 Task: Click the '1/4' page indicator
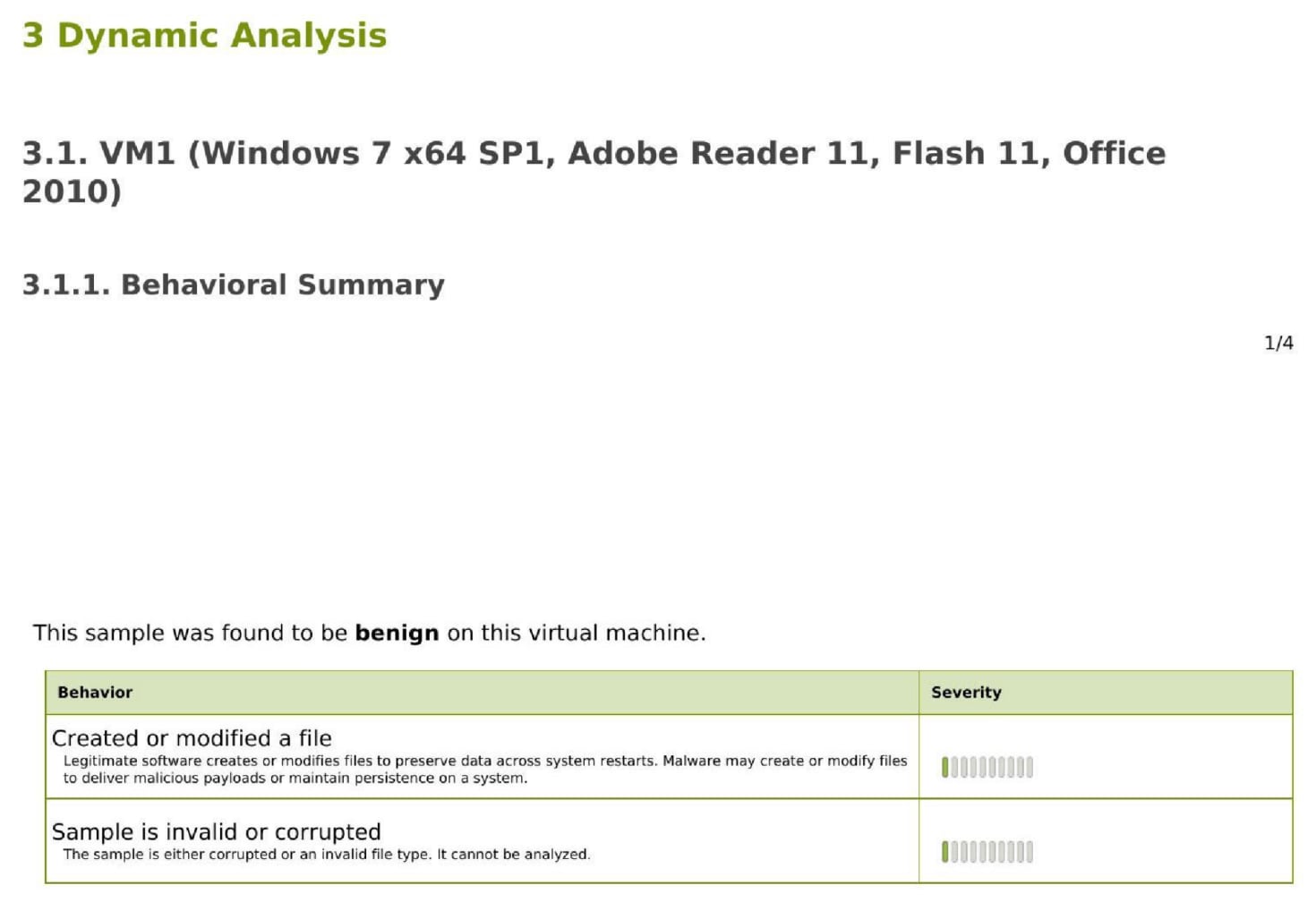1278,343
